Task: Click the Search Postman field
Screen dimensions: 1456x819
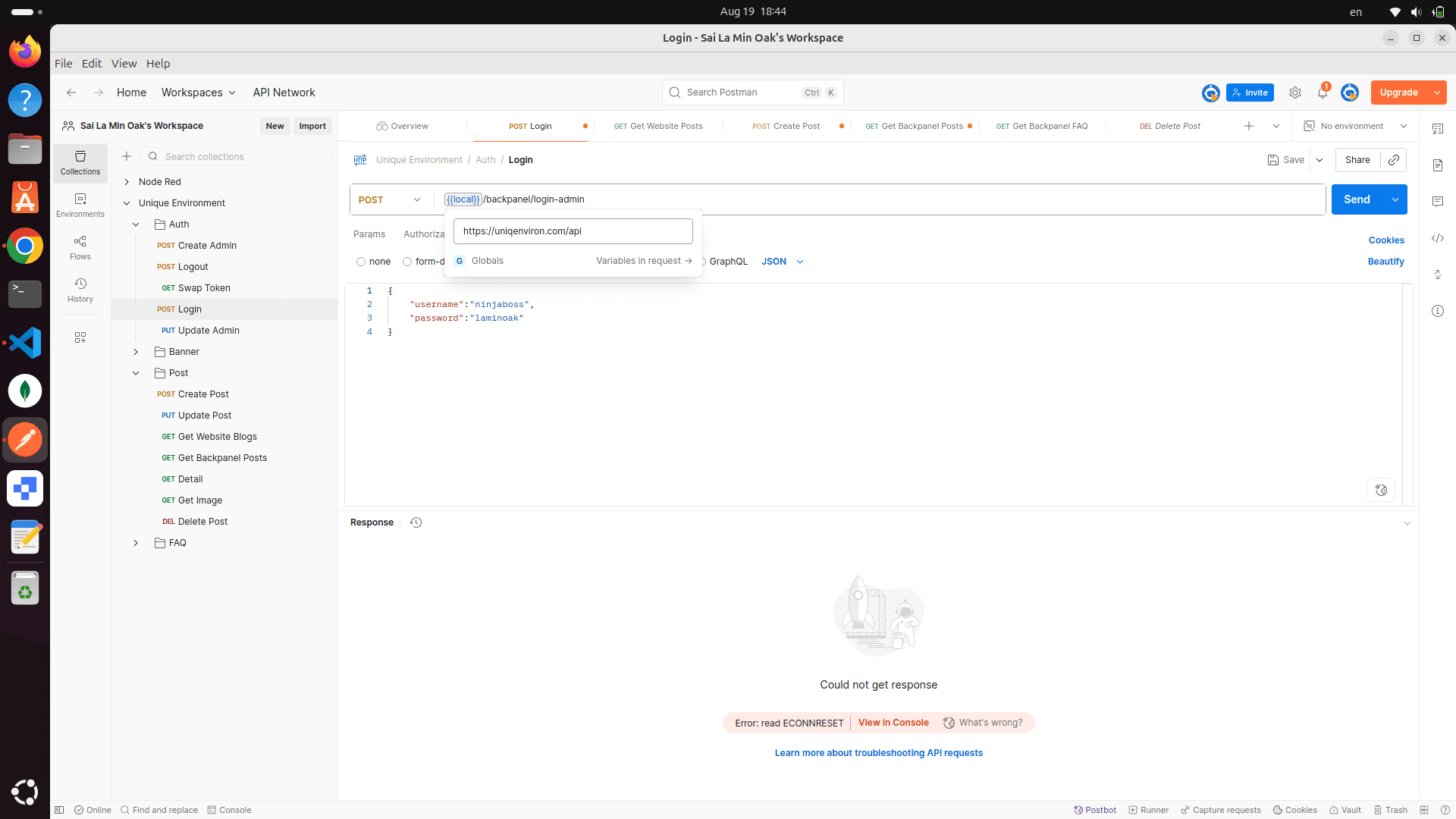Action: click(753, 93)
